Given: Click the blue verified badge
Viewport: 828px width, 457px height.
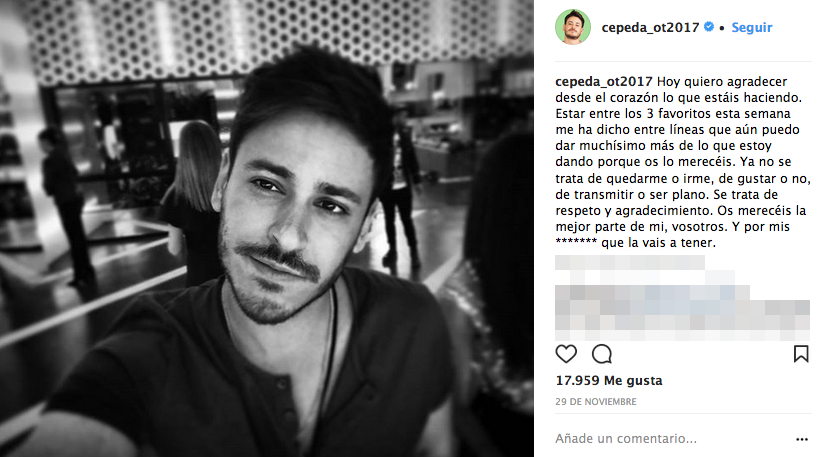Looking at the screenshot, I should [x=709, y=26].
